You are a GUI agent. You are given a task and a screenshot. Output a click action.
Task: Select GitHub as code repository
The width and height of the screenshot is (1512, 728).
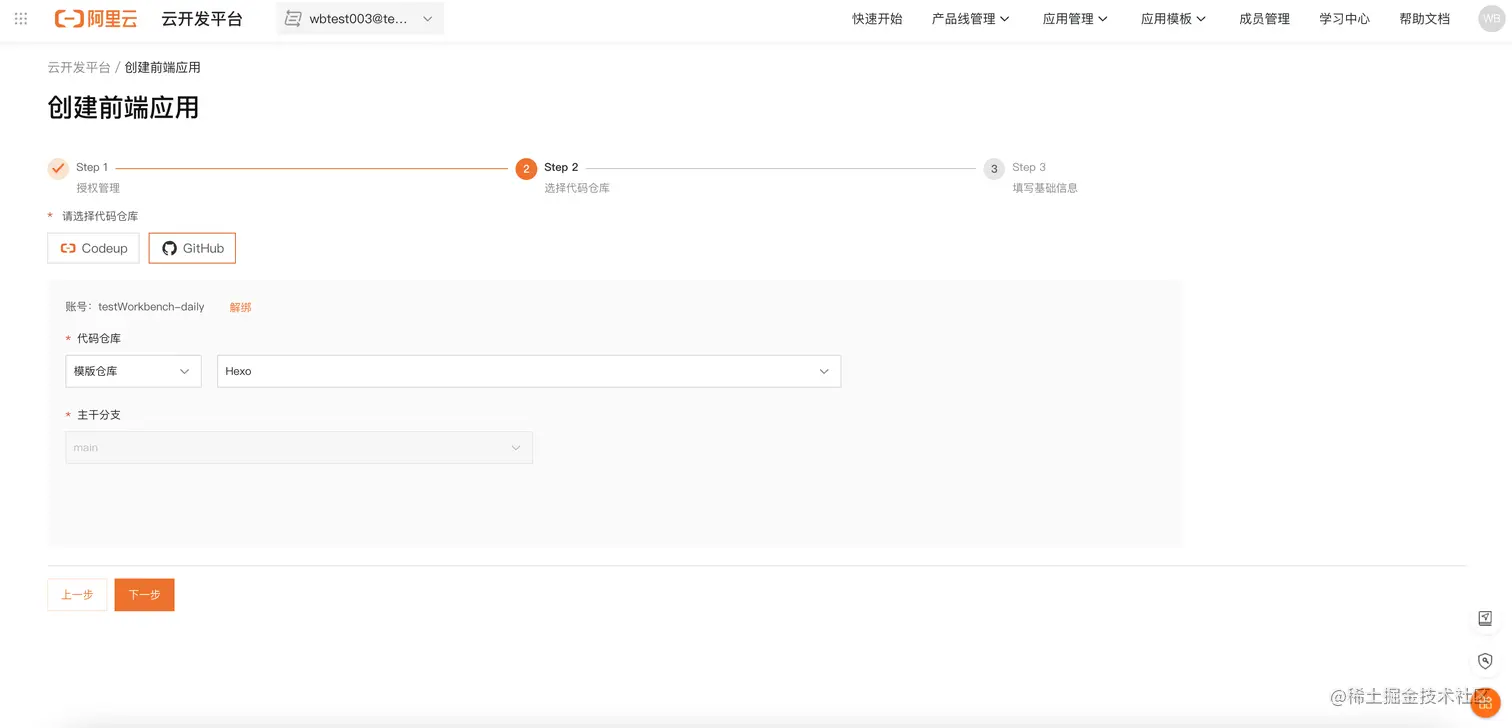click(192, 248)
